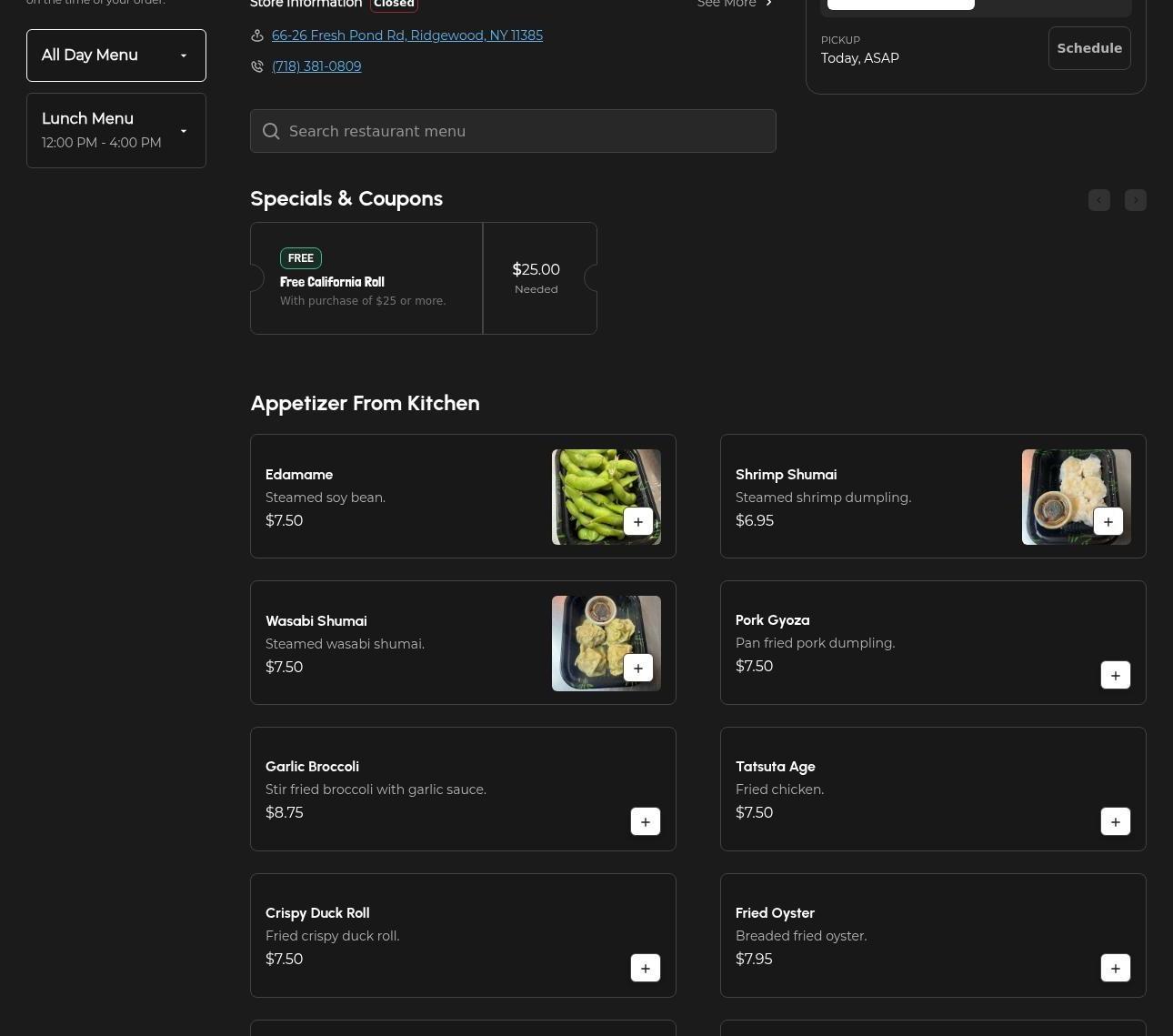Image resolution: width=1173 pixels, height=1036 pixels.
Task: Add Garlic Broccoli using plus icon
Action: click(x=645, y=821)
